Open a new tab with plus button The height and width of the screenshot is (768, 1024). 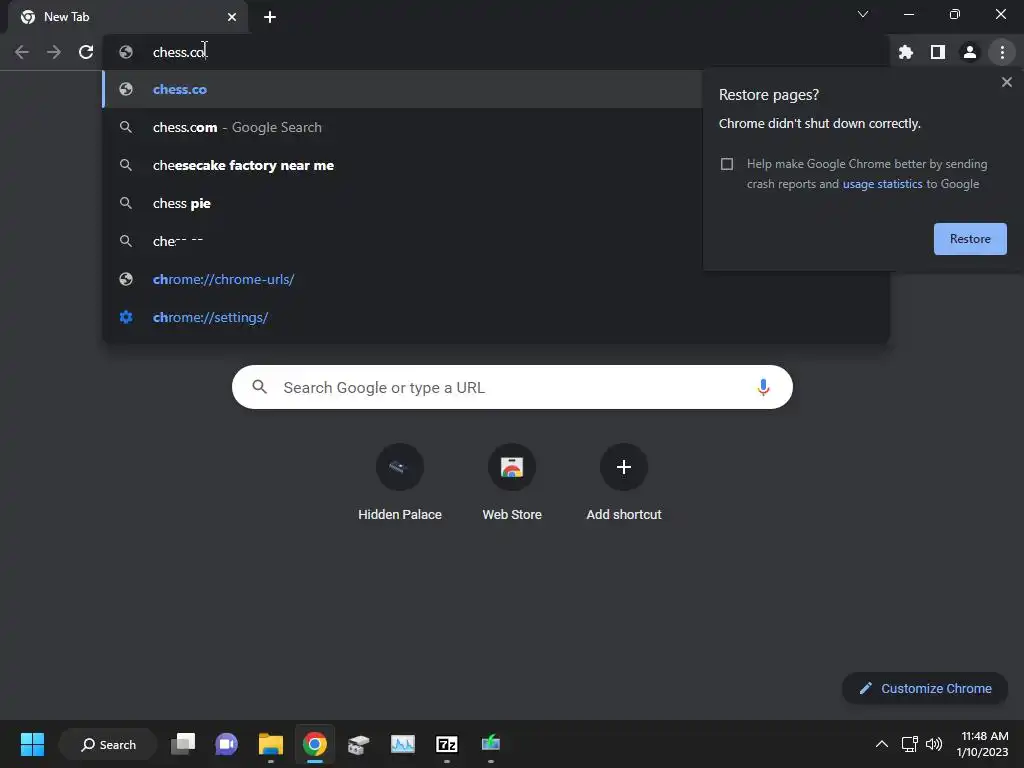click(x=270, y=17)
